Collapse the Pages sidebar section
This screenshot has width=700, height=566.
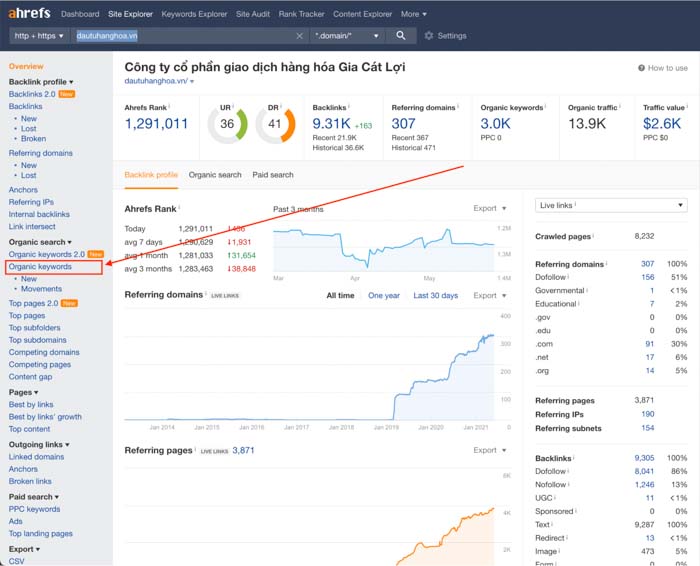click(23, 392)
